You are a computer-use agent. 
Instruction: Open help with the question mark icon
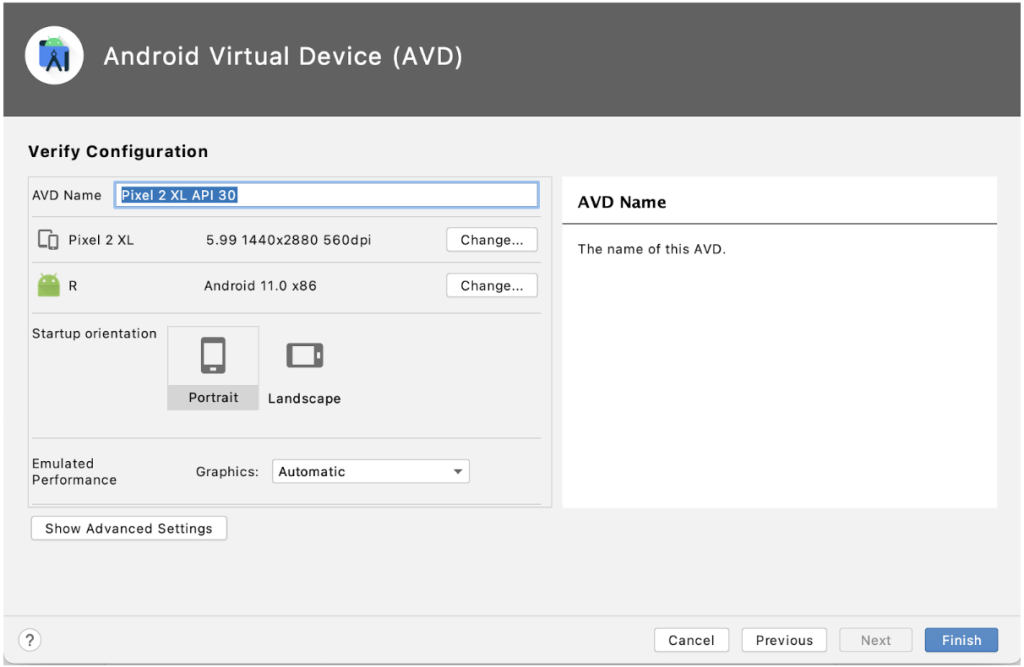(30, 640)
